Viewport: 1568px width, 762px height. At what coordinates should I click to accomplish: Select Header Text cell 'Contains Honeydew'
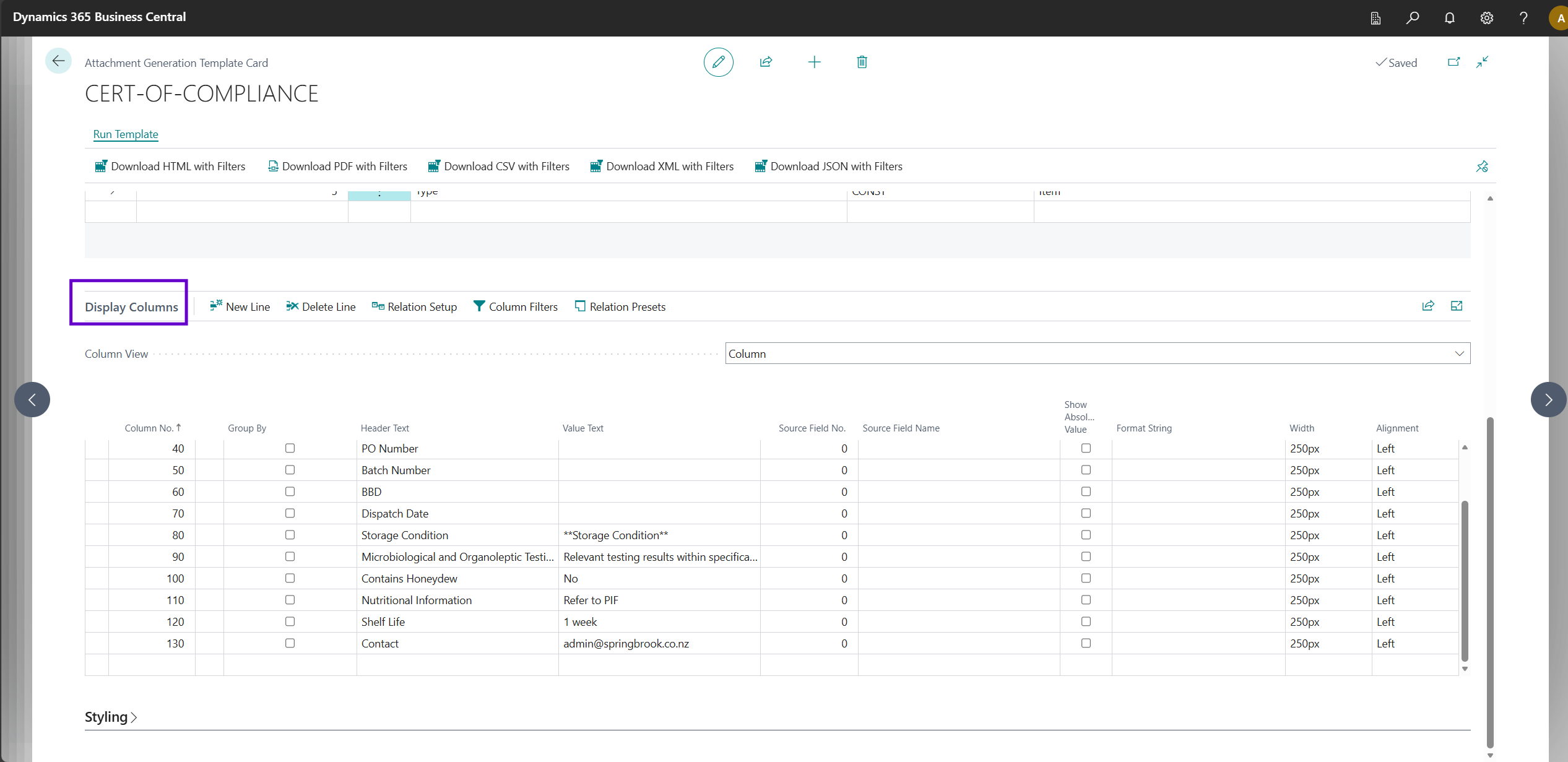click(457, 578)
